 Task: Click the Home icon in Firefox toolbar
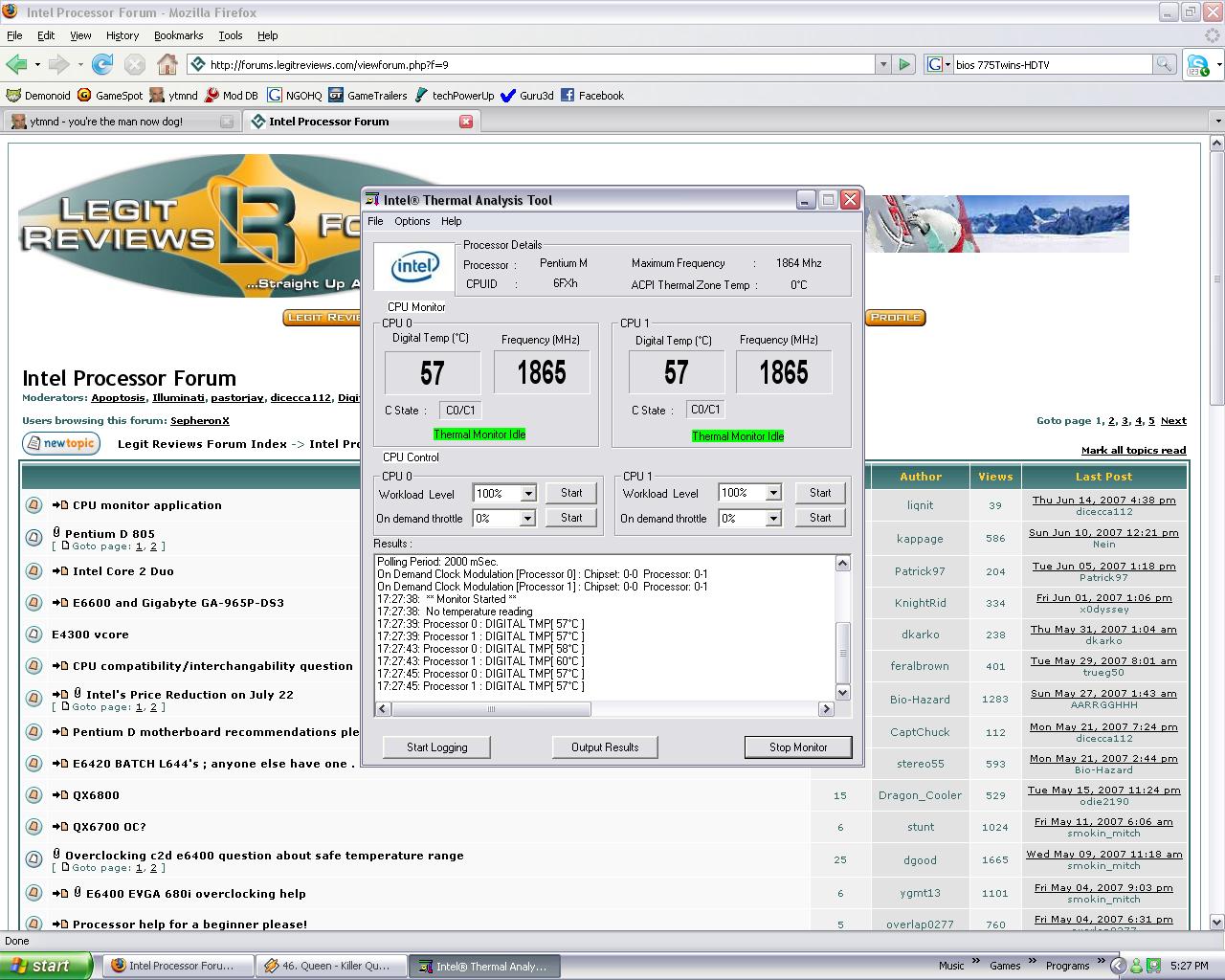click(167, 64)
